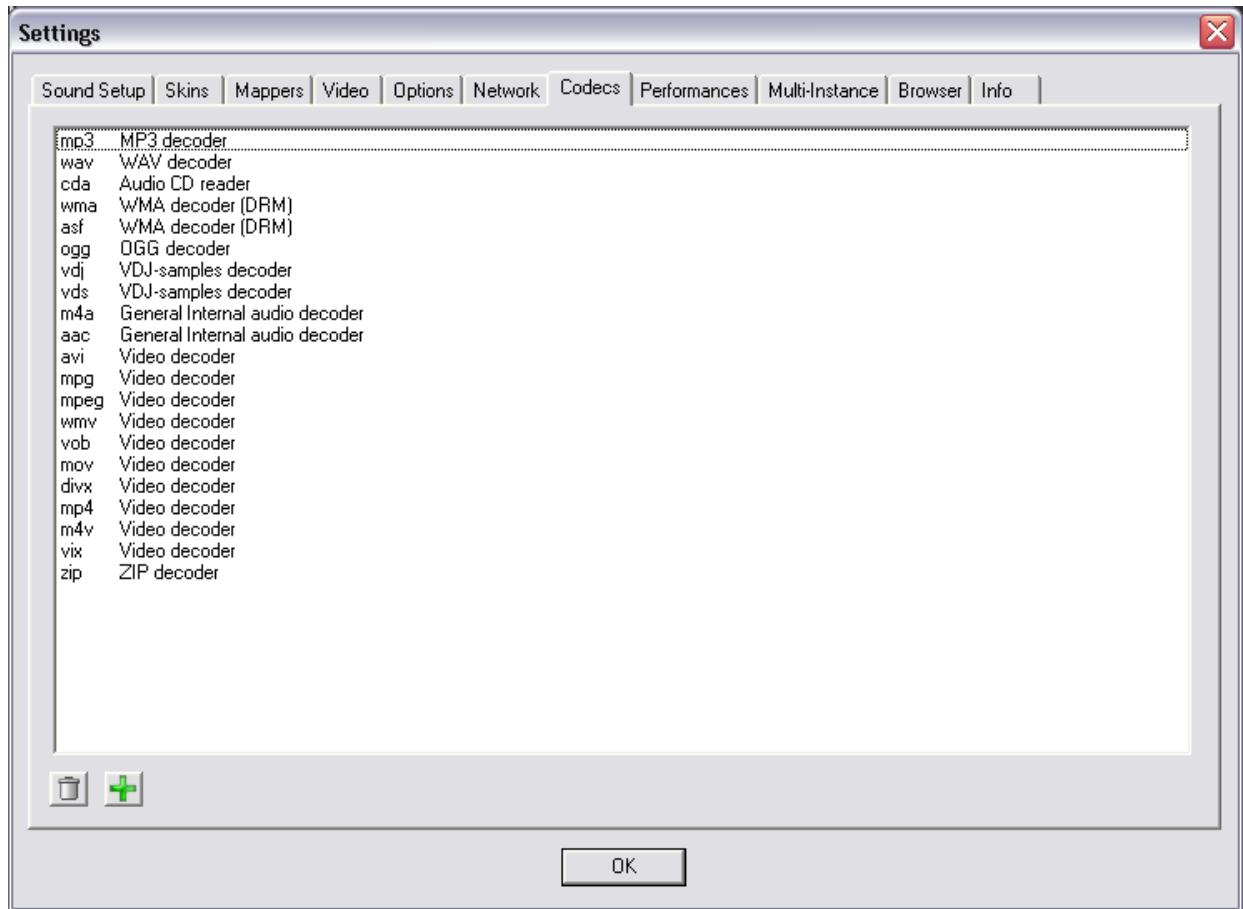This screenshot has height=909, width=1243.
Task: Select the divx Video decoder row
Action: [622, 486]
